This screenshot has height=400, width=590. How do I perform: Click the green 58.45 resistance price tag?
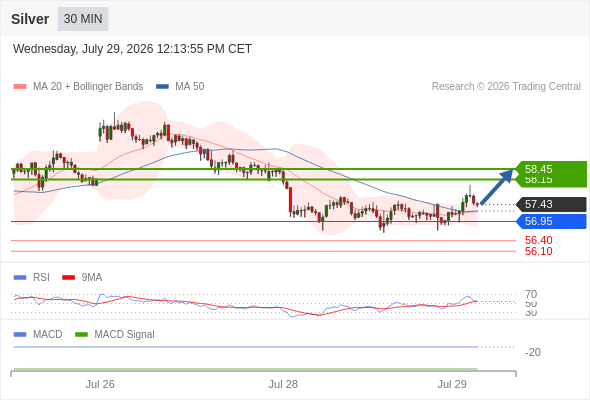pyautogui.click(x=551, y=169)
